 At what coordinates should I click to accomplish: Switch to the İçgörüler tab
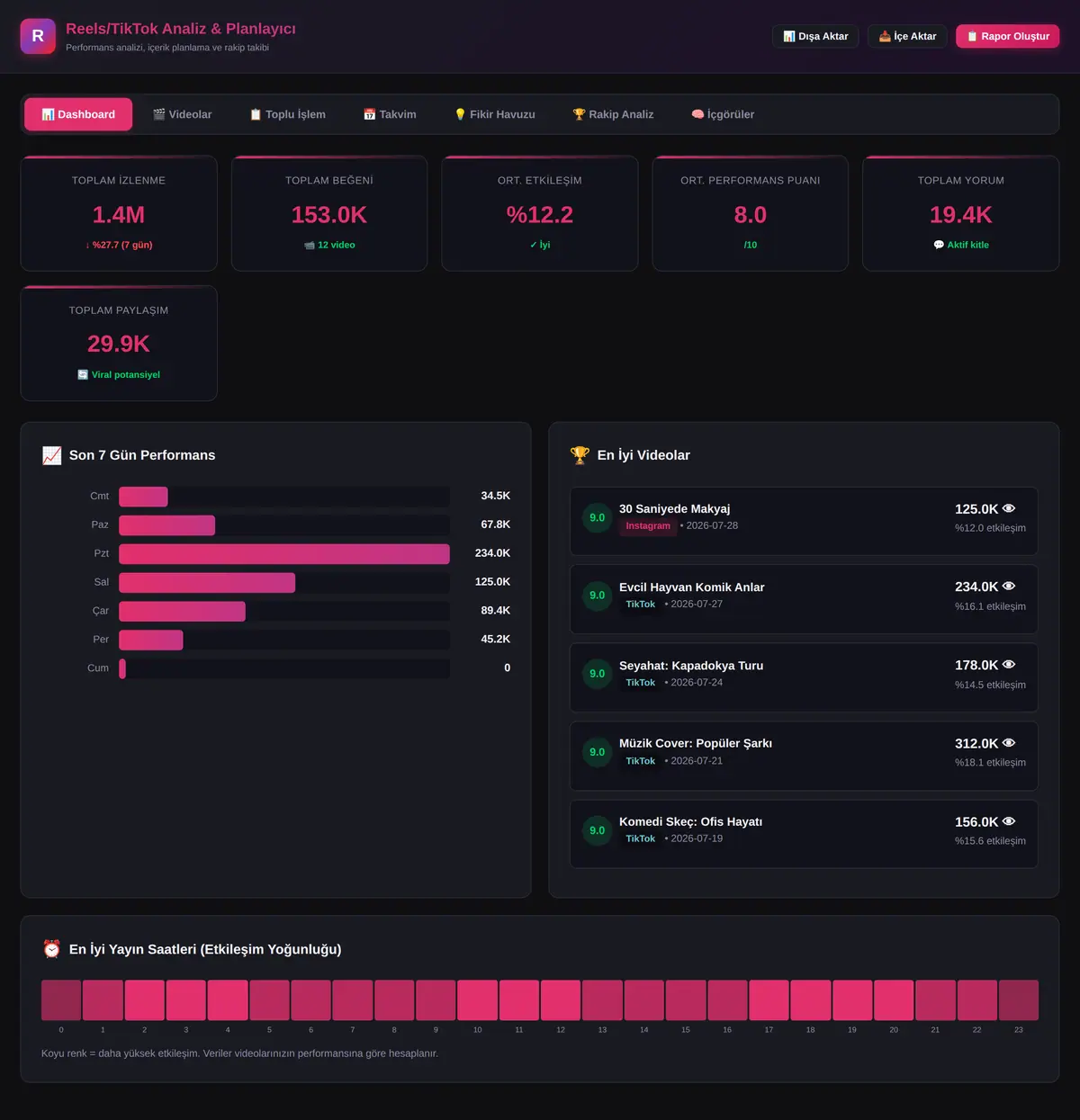coord(723,114)
